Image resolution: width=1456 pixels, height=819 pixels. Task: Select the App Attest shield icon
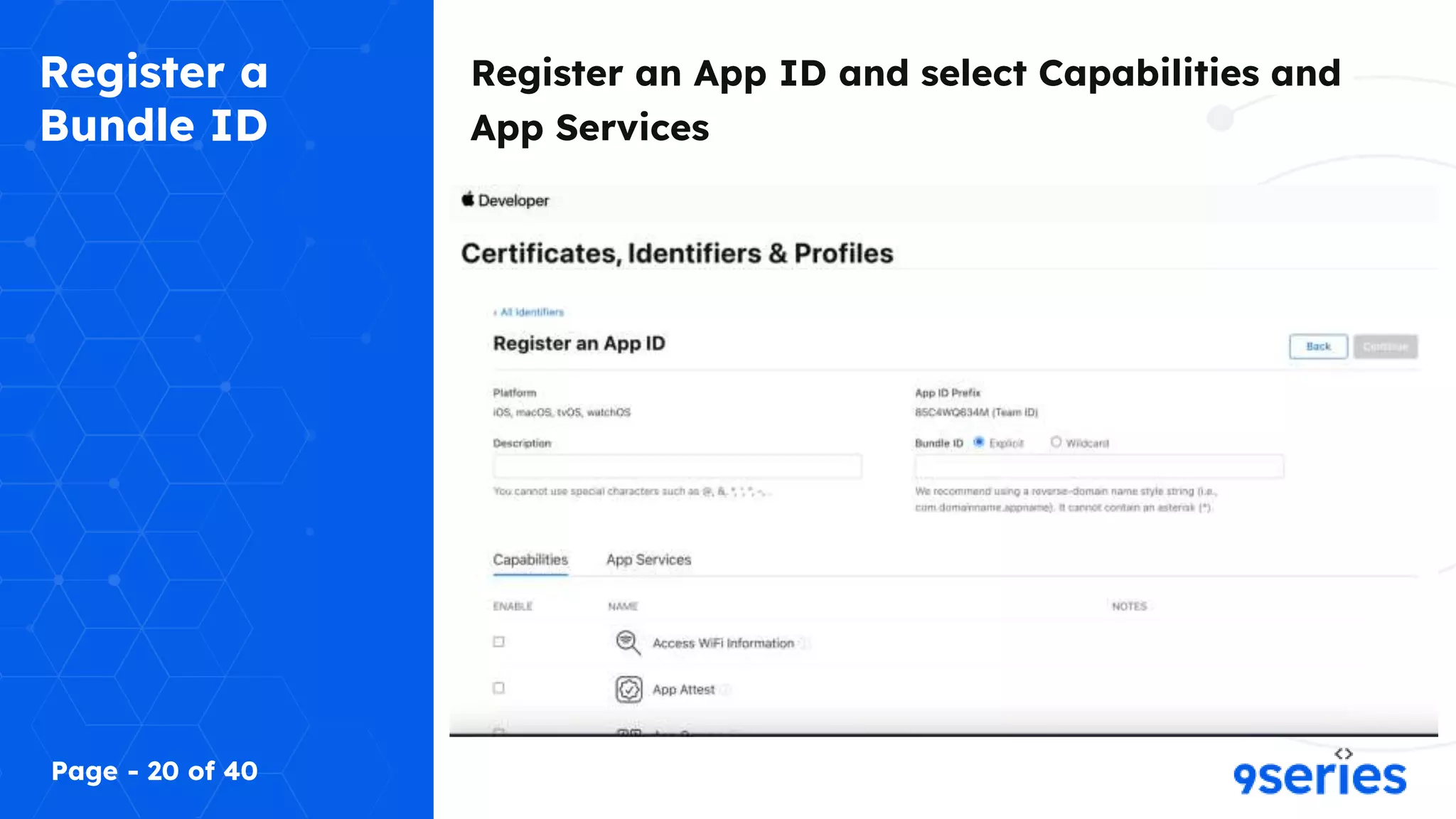pyautogui.click(x=628, y=690)
